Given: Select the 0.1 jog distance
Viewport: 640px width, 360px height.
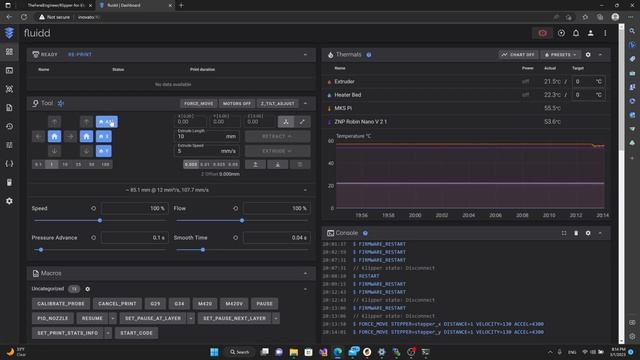Looking at the screenshot, I should coord(38,164).
